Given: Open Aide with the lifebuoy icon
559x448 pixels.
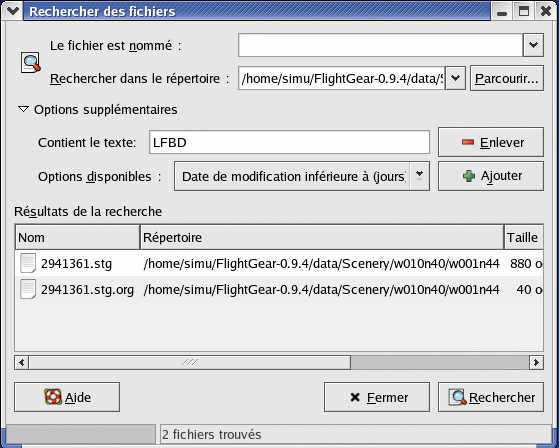Looking at the screenshot, I should click(67, 397).
